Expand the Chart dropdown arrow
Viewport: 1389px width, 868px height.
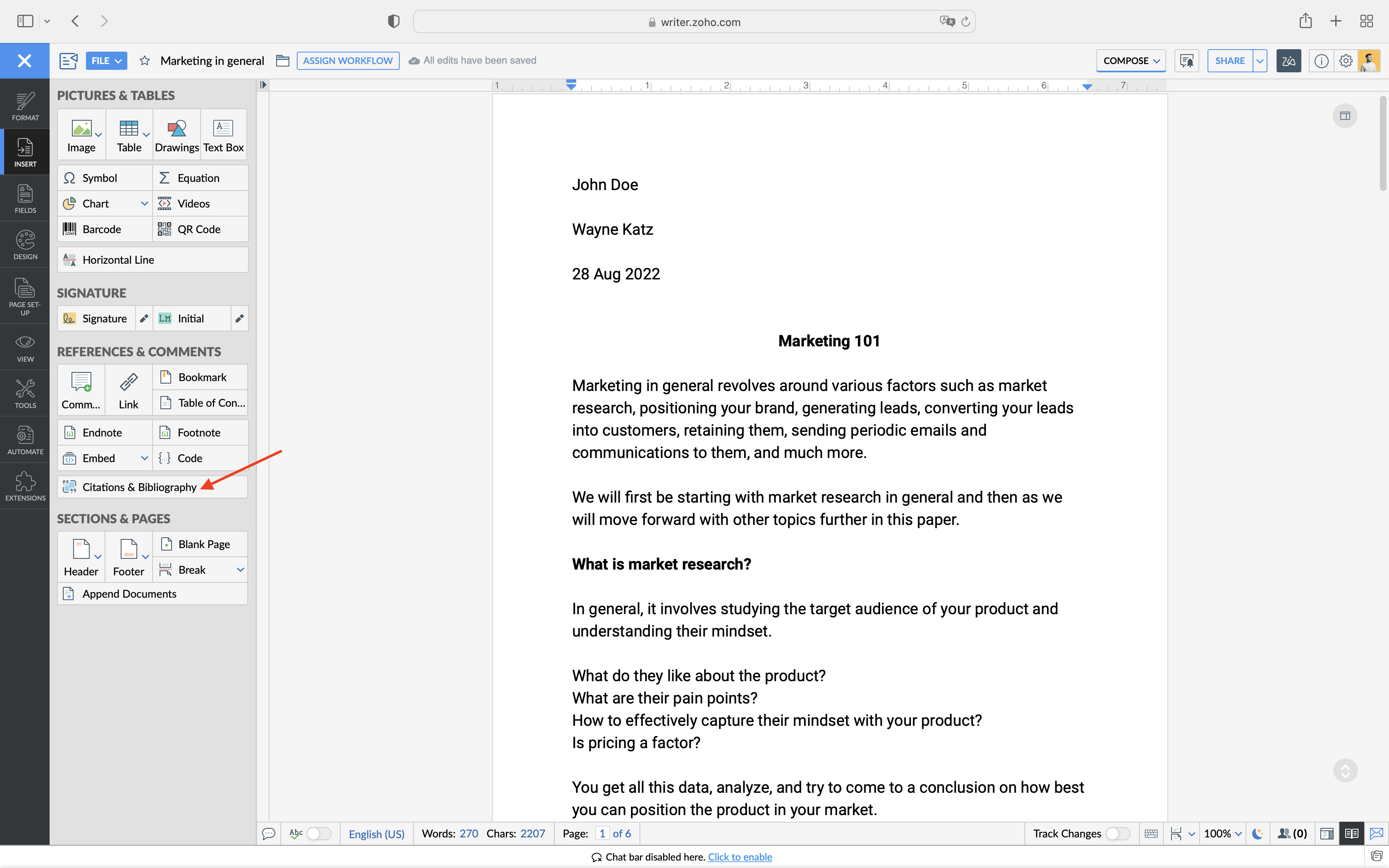[x=145, y=203]
